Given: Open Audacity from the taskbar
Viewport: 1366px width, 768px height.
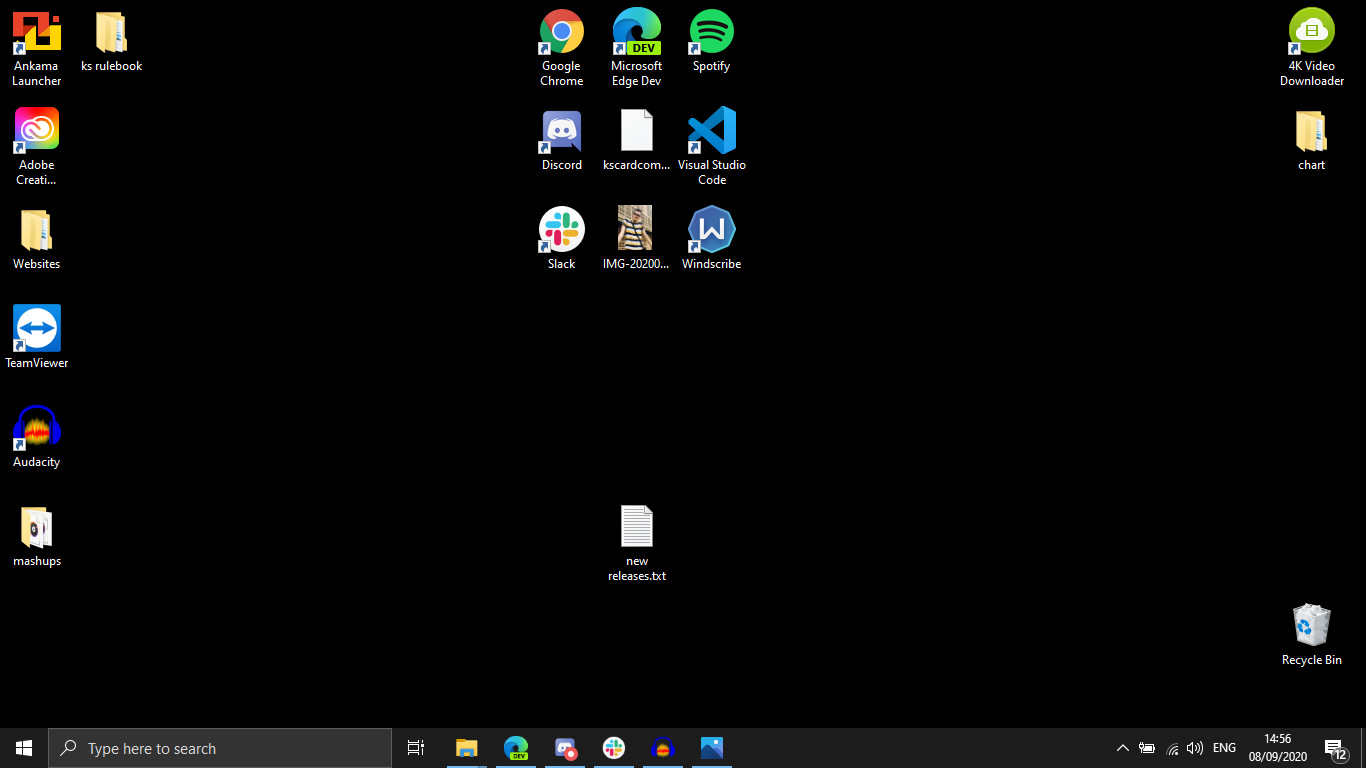Looking at the screenshot, I should 663,748.
